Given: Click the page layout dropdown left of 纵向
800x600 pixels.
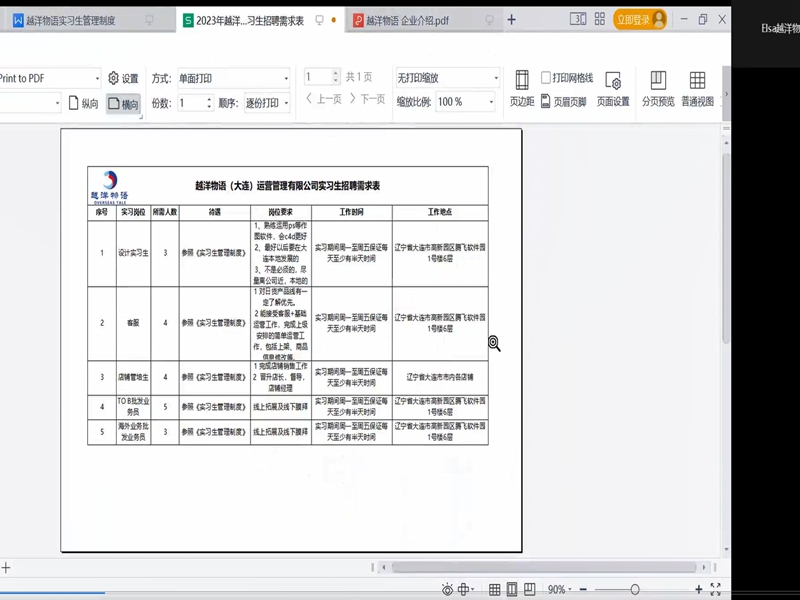Looking at the screenshot, I should 31,103.
